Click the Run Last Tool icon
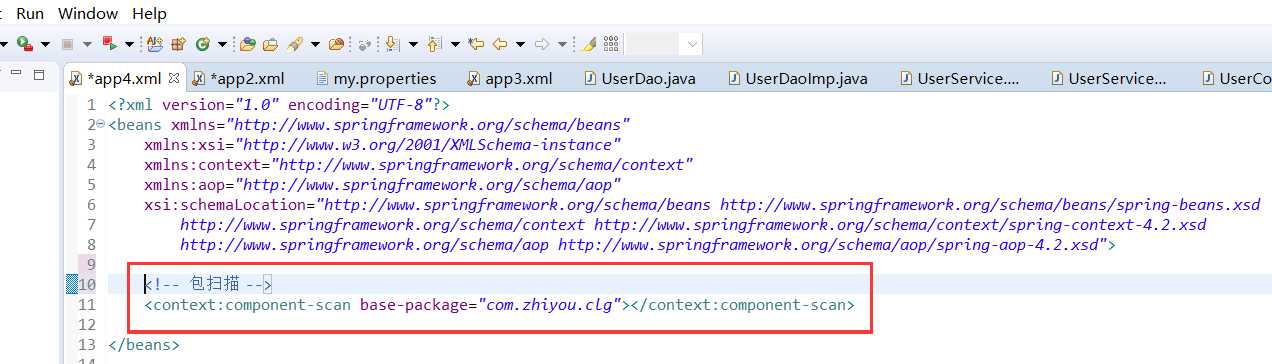This screenshot has width=1272, height=364. [x=25, y=44]
